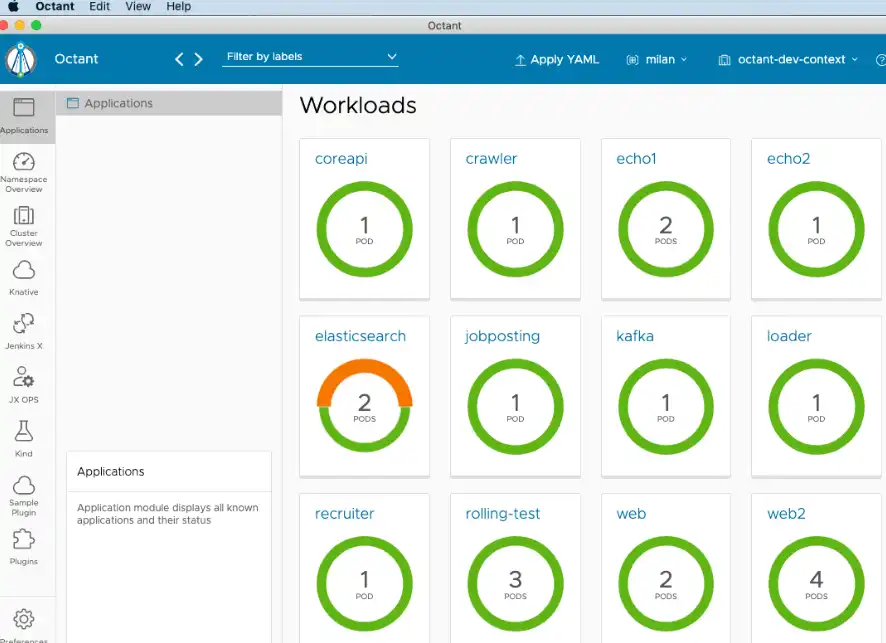Open the crawler workload link
Viewport: 886px width, 643px height.
tap(491, 159)
